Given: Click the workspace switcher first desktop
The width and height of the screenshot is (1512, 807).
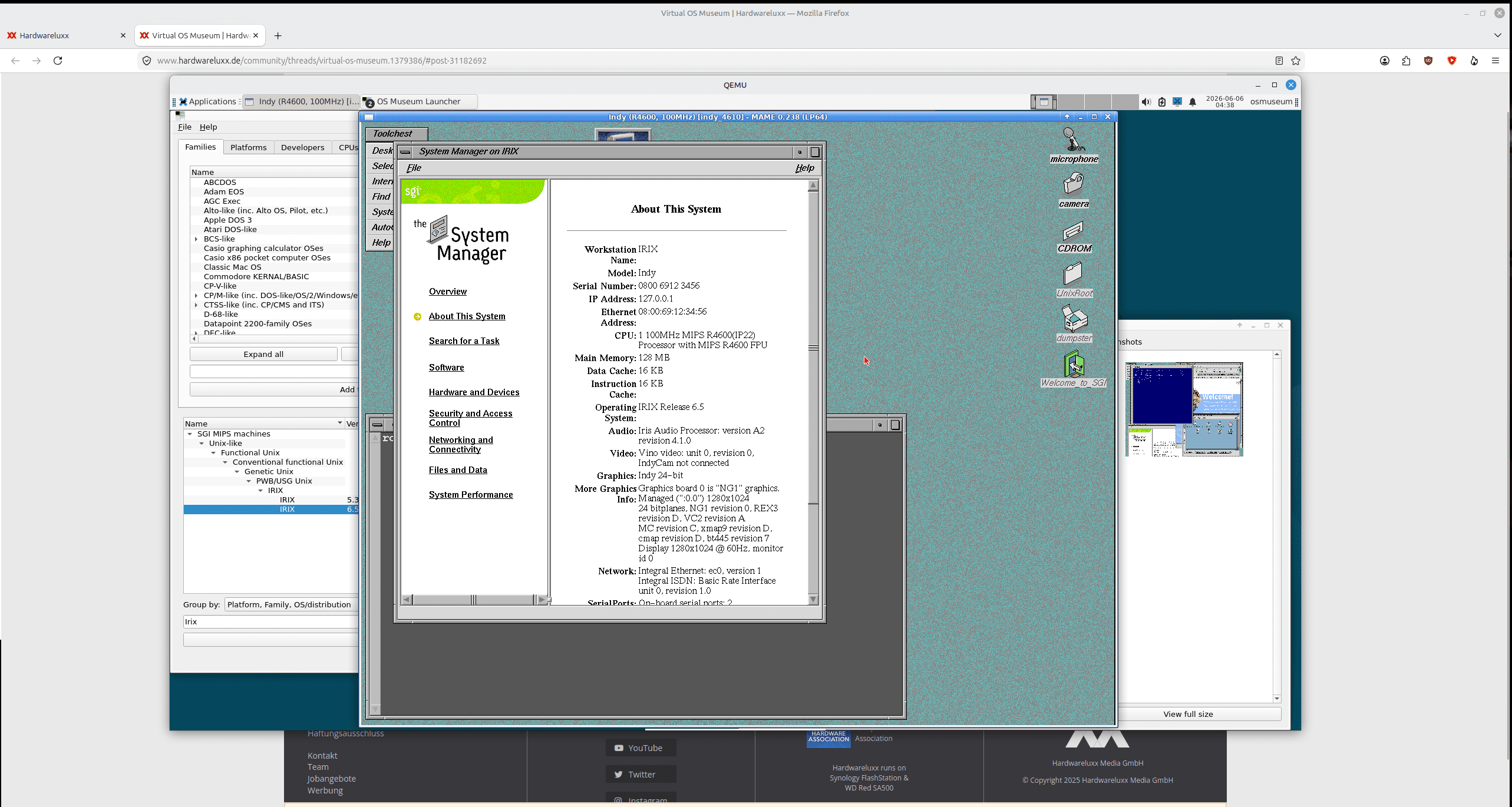Looking at the screenshot, I should point(1044,102).
